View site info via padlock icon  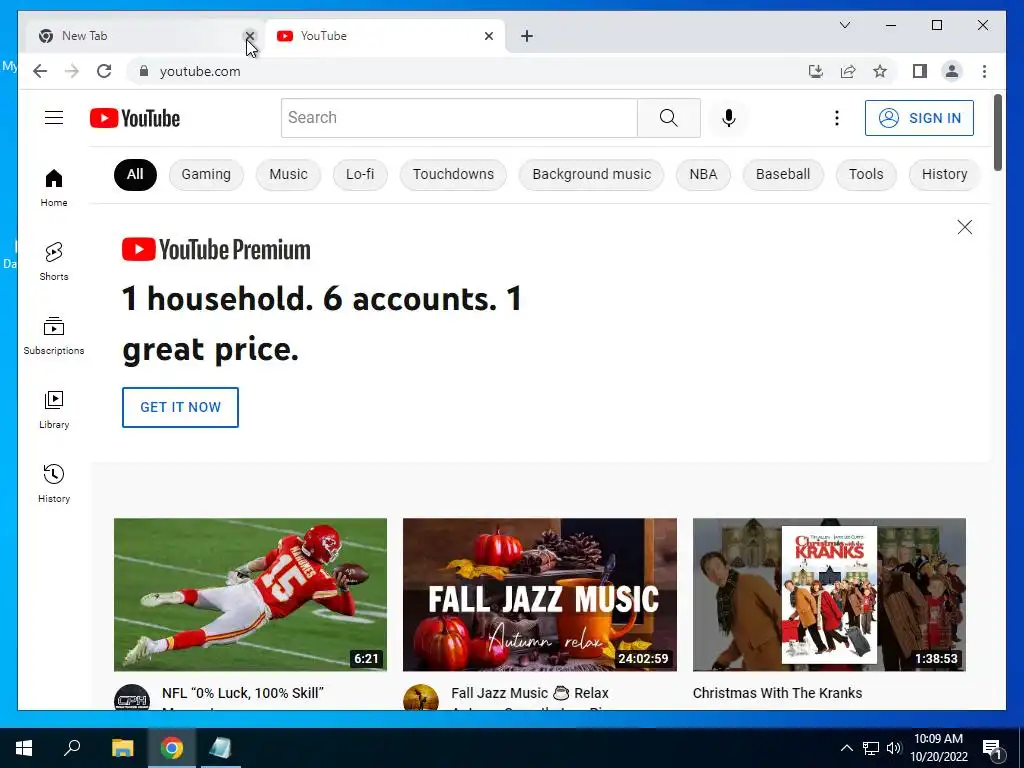(x=144, y=71)
